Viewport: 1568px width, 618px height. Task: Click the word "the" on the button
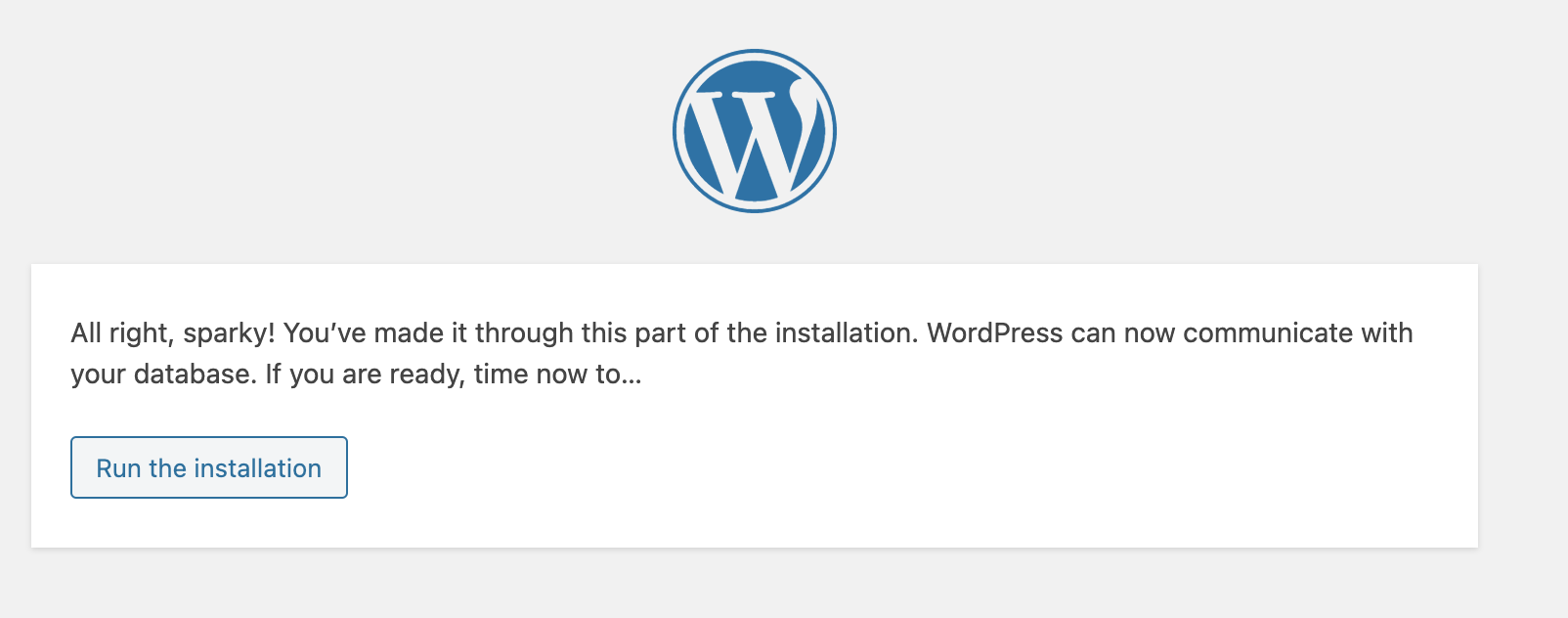pos(167,468)
